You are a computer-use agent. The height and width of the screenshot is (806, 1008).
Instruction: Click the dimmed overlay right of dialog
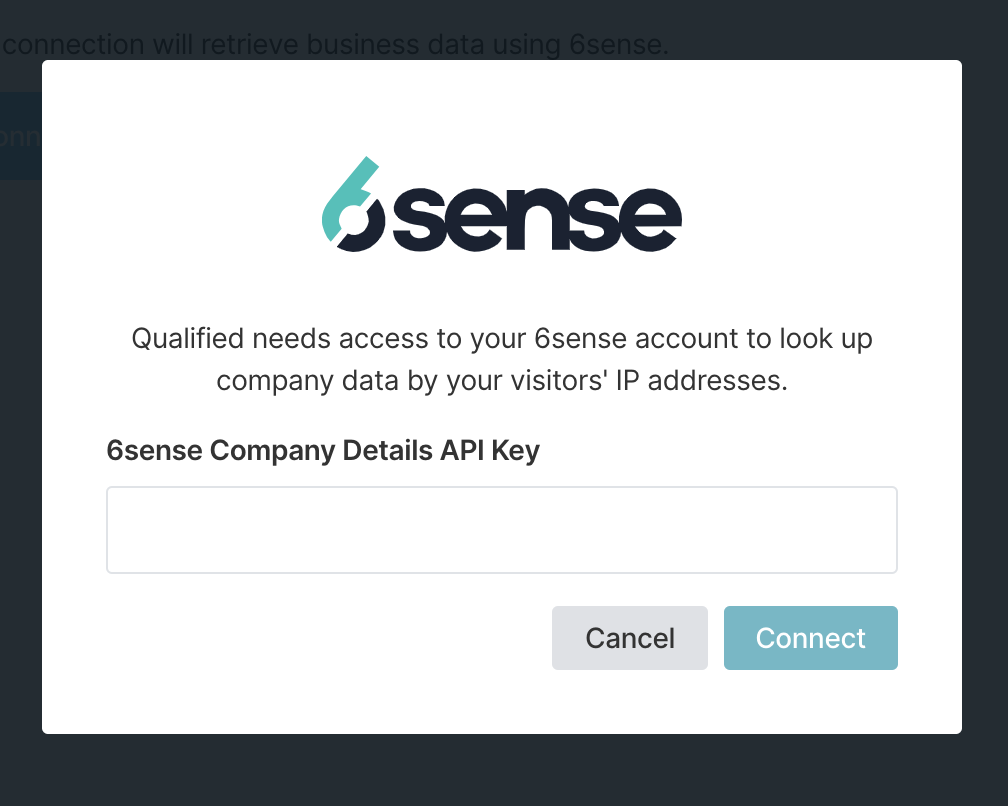pos(985,400)
